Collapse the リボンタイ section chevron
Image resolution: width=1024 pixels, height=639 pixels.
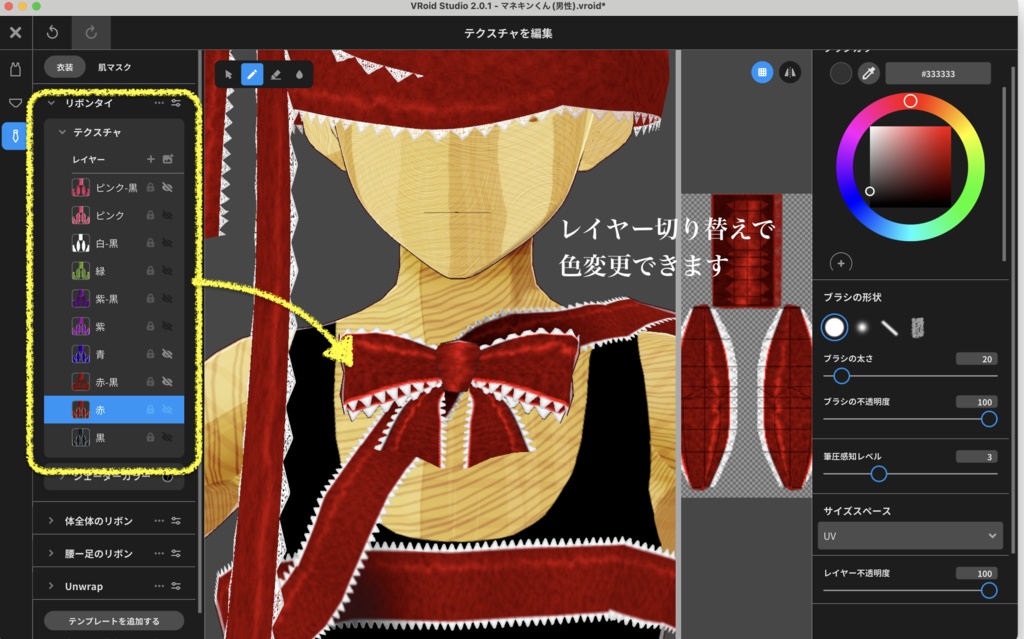51,103
